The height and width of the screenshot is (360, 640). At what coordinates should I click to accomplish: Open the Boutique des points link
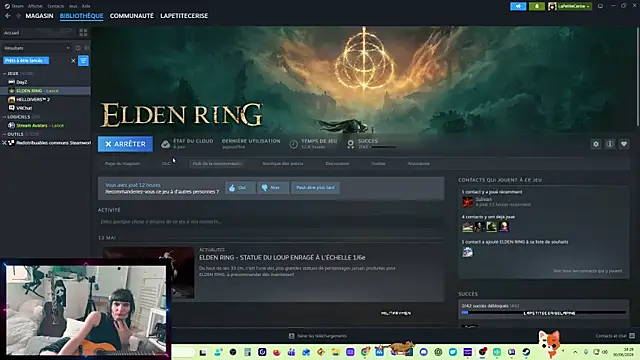(282, 164)
